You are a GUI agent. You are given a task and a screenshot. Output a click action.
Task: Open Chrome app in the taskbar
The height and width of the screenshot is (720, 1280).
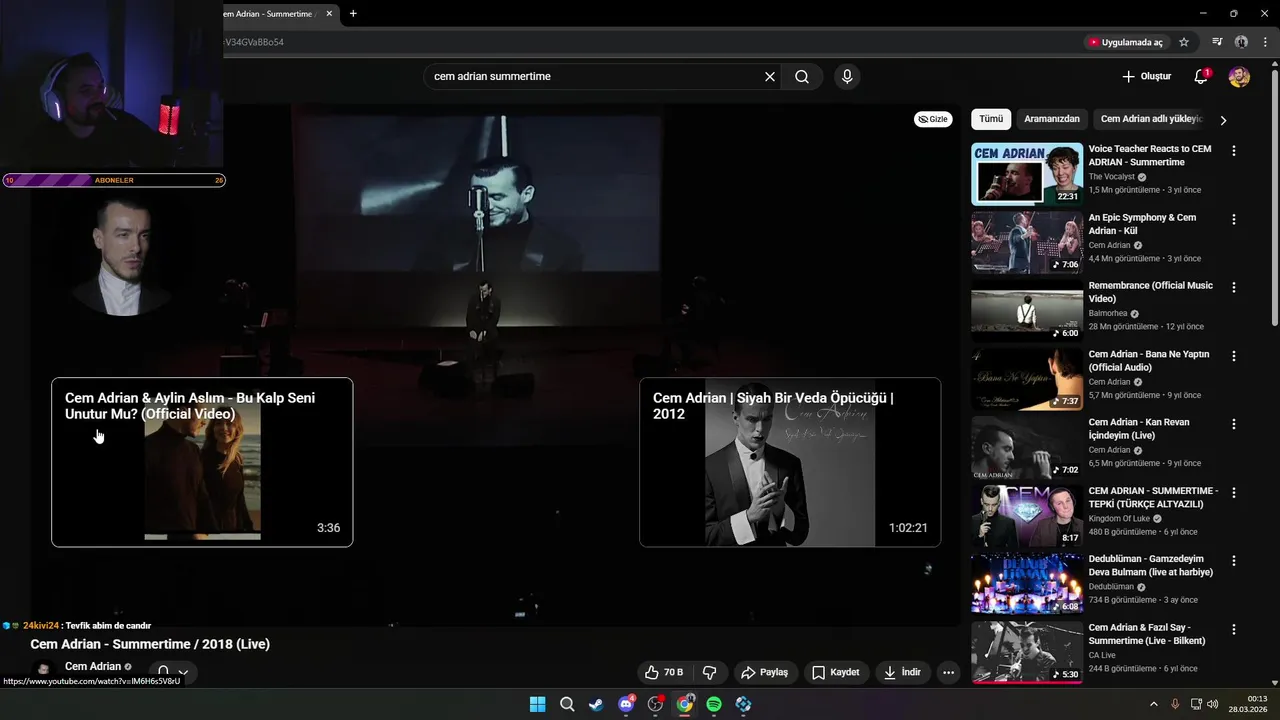(685, 704)
